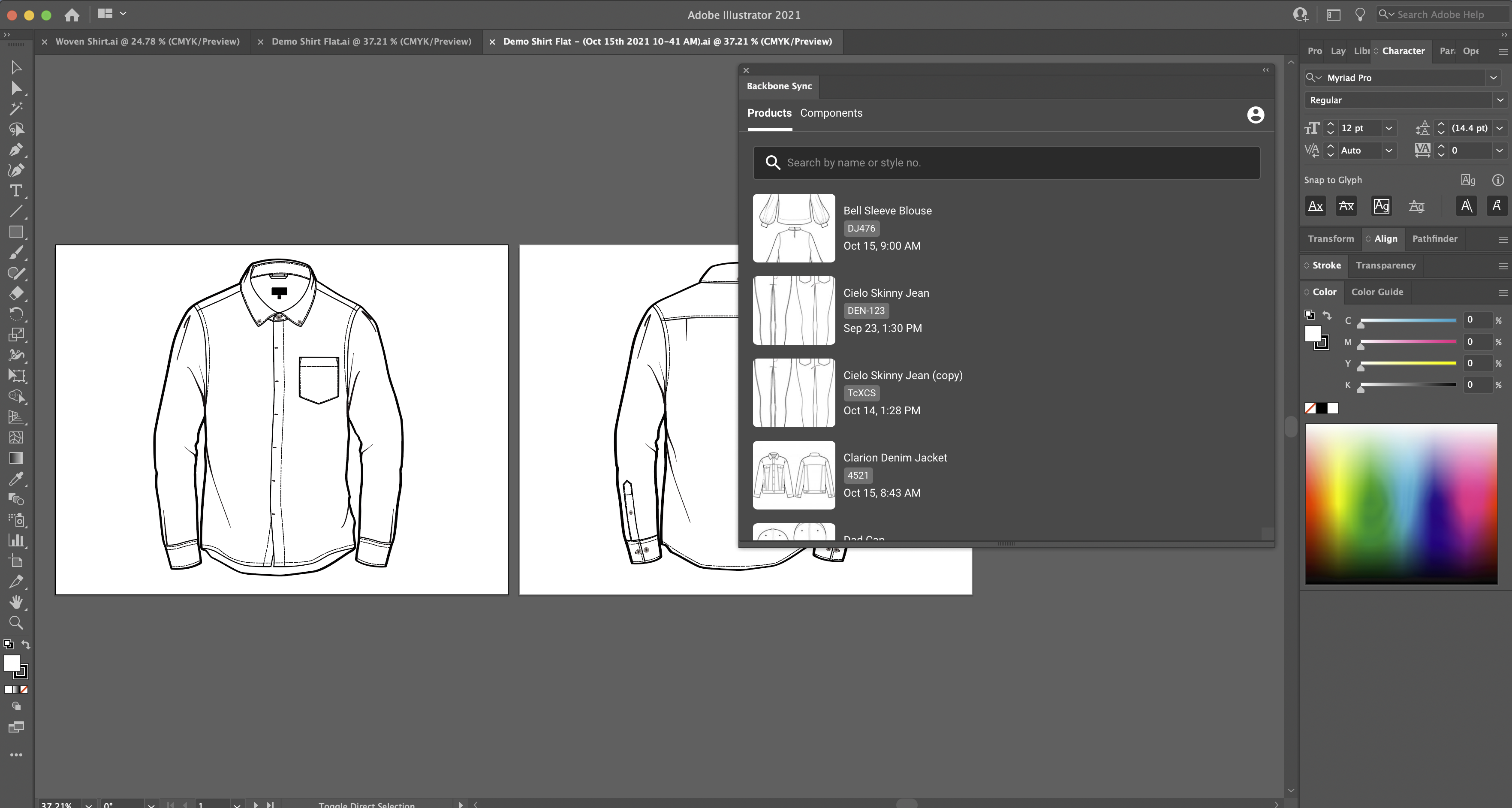The image size is (1512, 808).
Task: Select the Type tool
Action: [16, 191]
